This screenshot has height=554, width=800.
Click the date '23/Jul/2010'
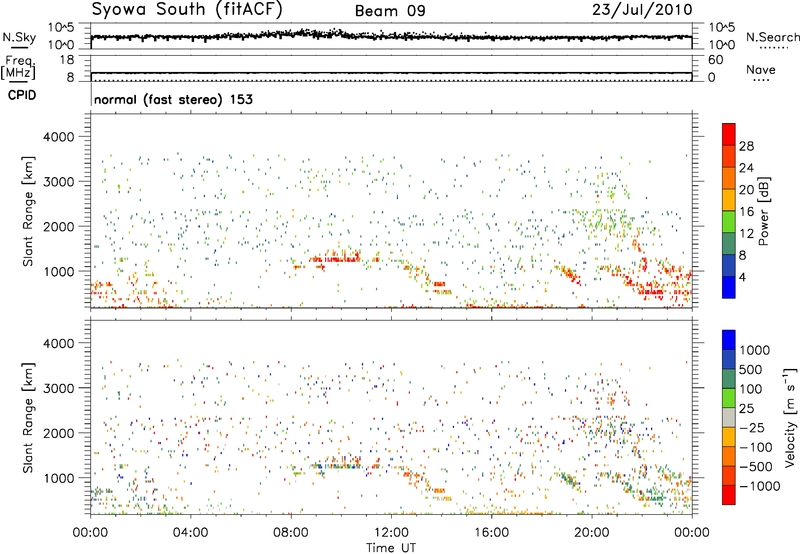click(642, 10)
